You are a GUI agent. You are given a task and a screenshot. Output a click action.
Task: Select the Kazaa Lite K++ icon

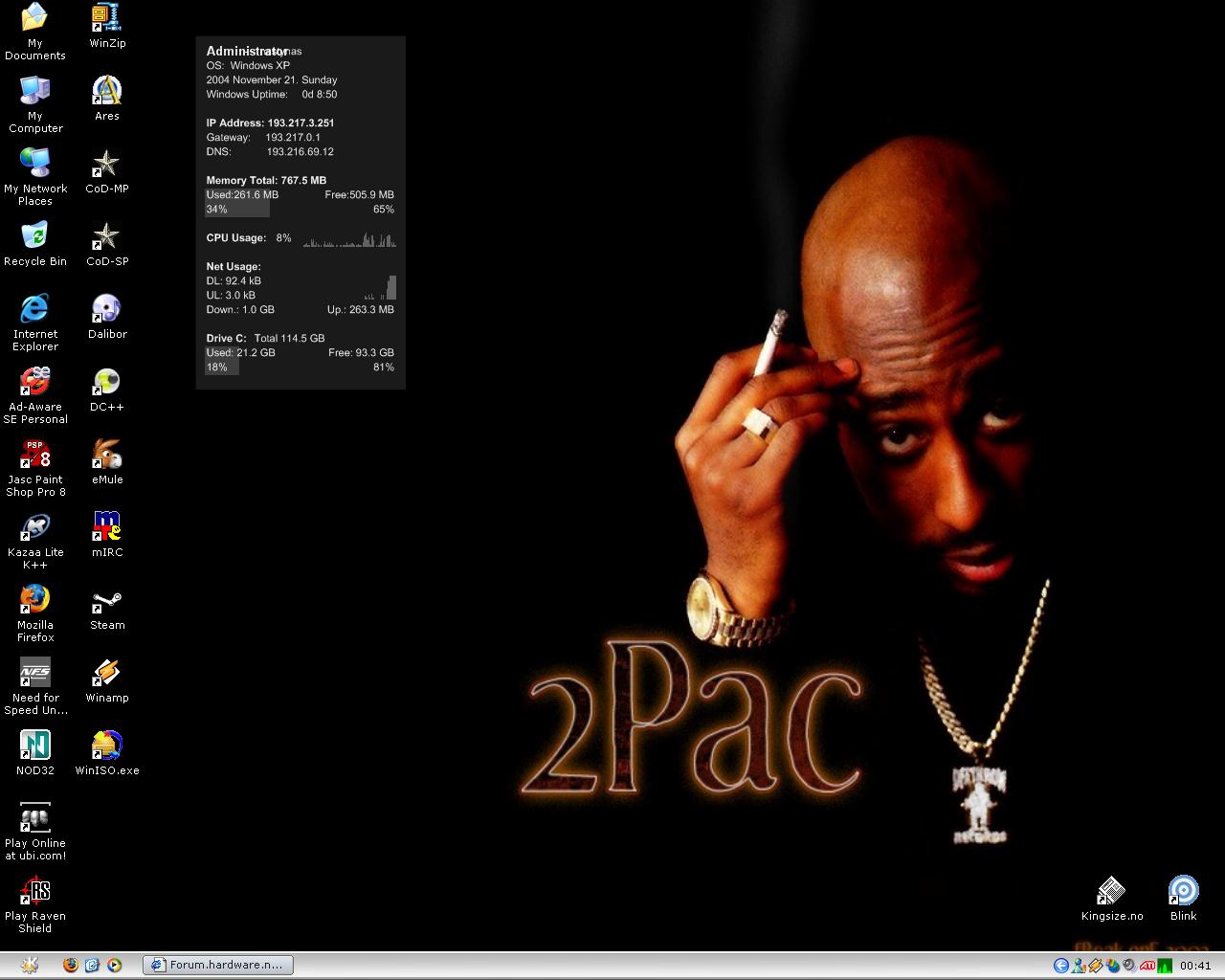click(35, 540)
